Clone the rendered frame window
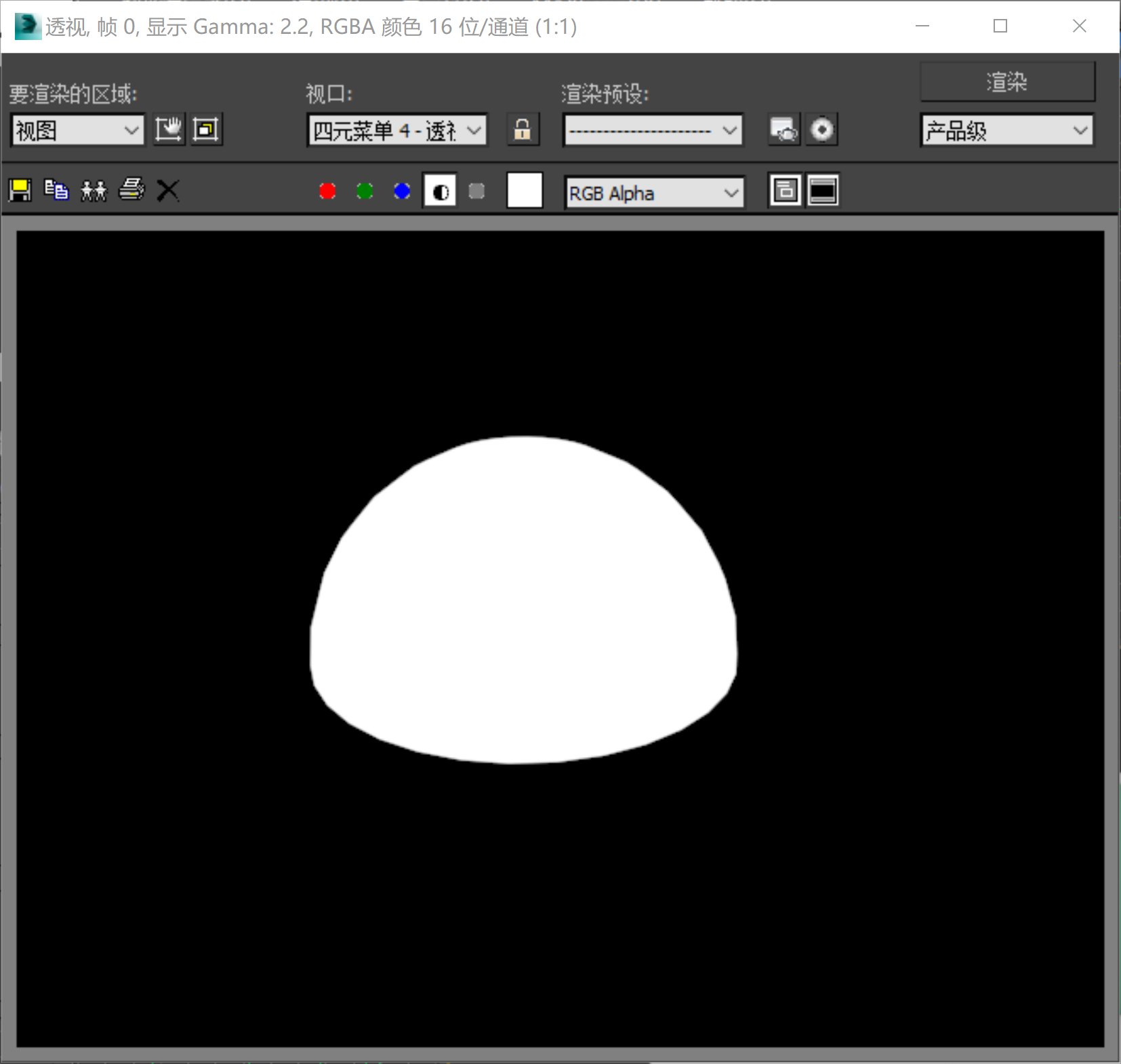 94,190
